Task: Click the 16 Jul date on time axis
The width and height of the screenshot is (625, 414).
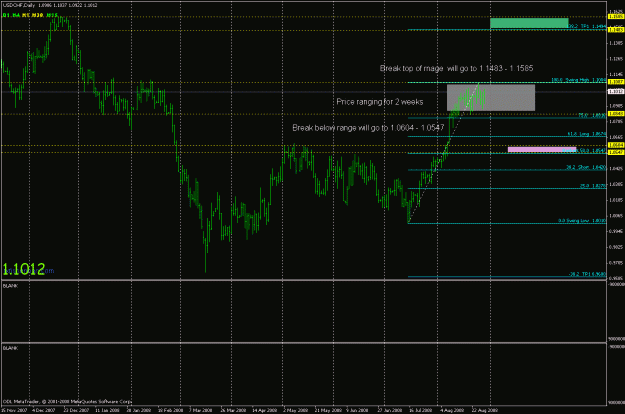Action: click(421, 410)
